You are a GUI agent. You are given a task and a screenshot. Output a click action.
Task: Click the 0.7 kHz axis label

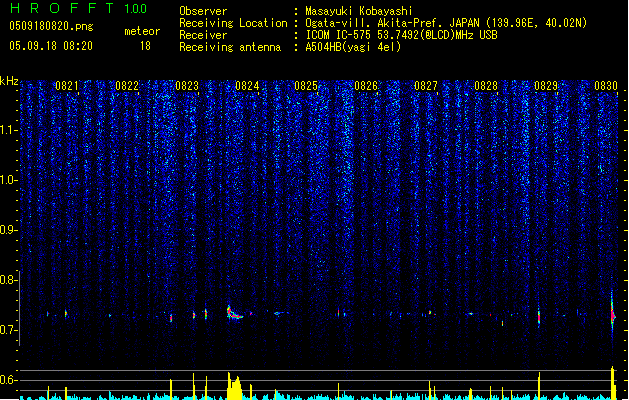pos(9,330)
